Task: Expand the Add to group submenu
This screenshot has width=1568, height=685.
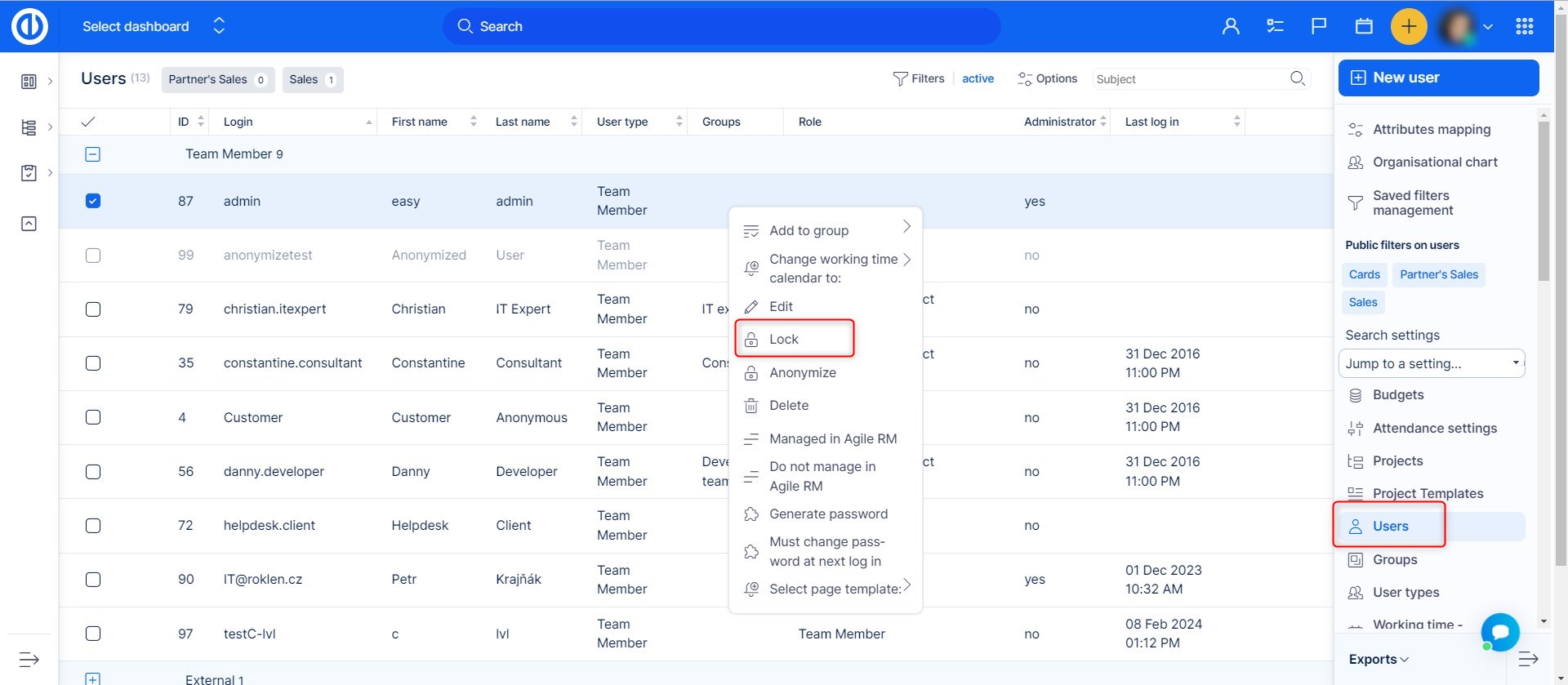Action: coord(826,230)
